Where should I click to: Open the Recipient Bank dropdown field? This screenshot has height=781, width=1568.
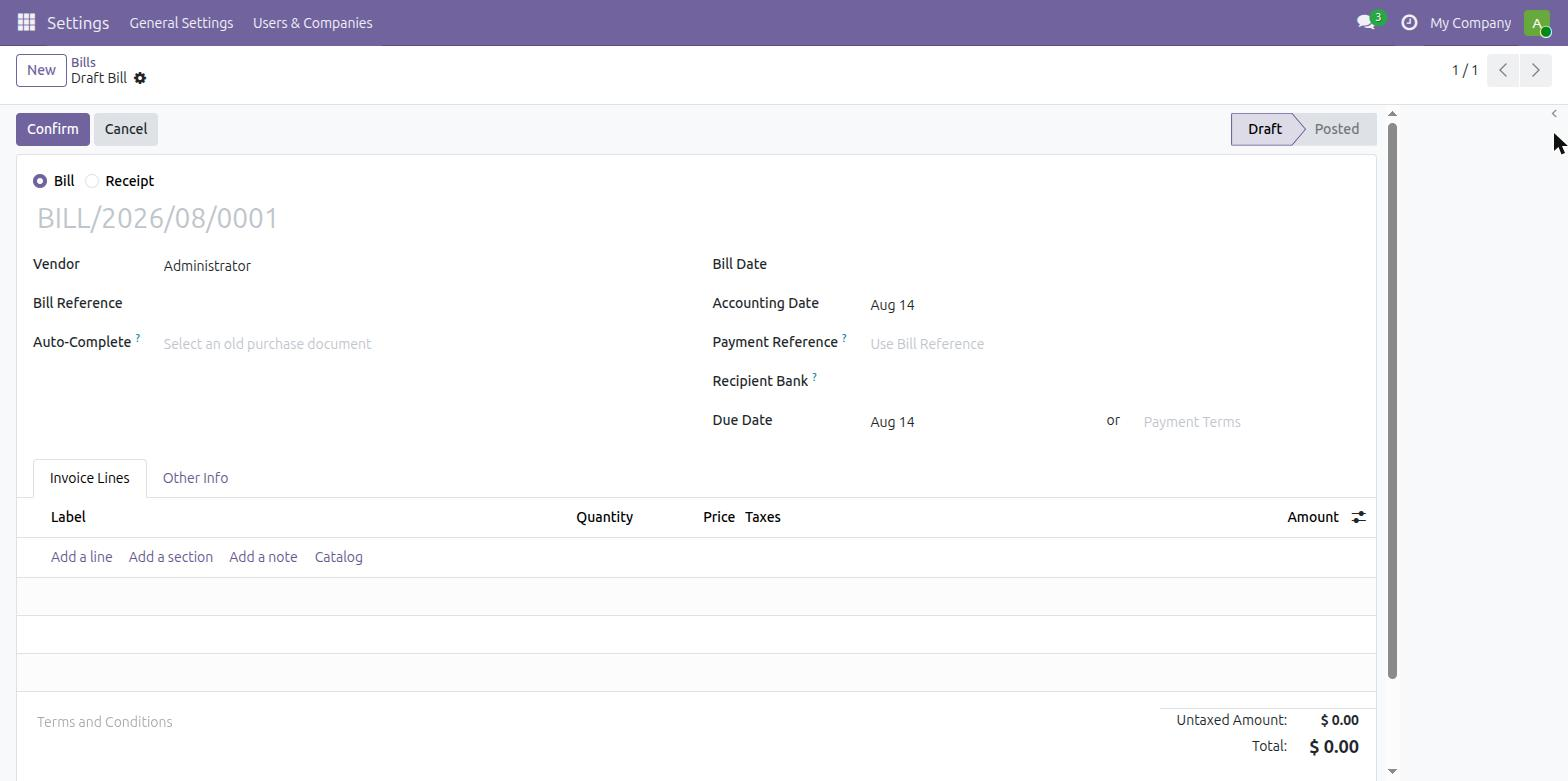1114,382
